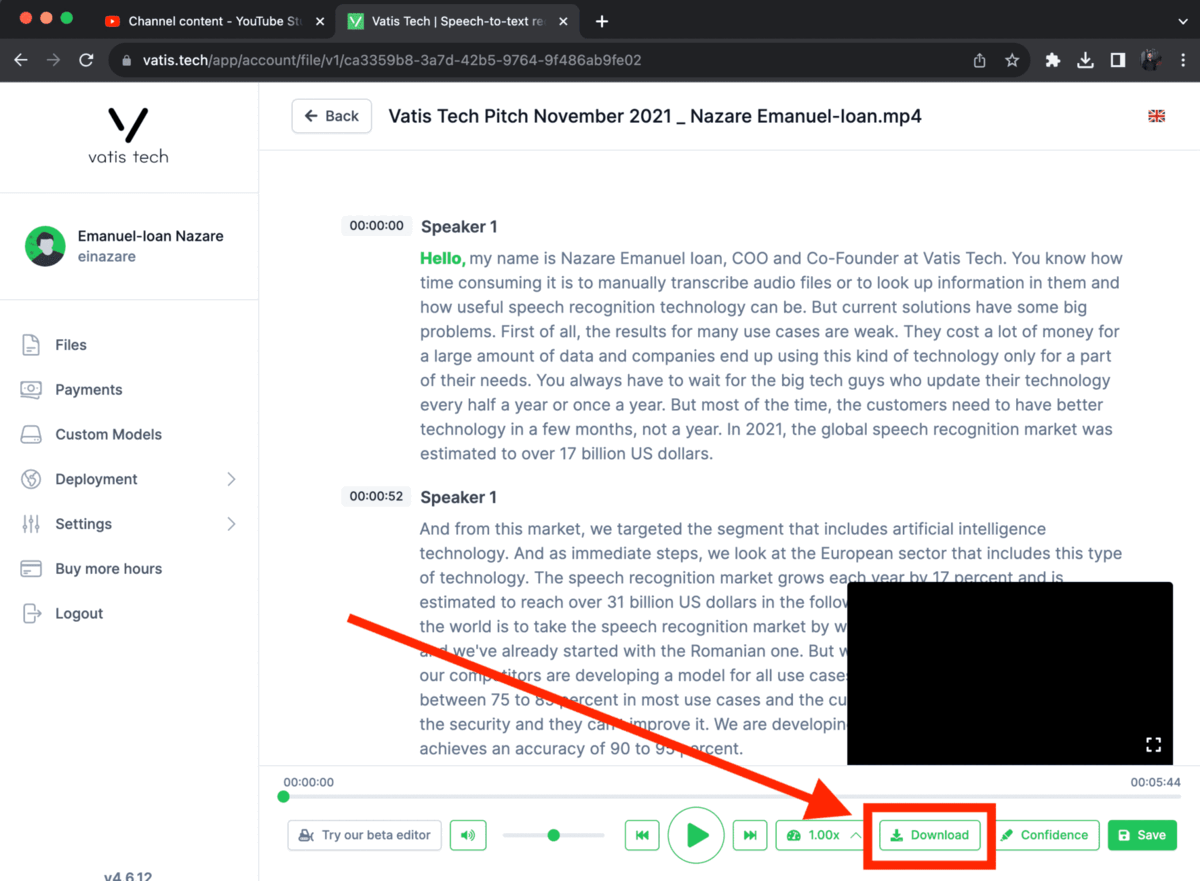
Task: Click the 00:00:52 timestamp
Action: click(376, 496)
